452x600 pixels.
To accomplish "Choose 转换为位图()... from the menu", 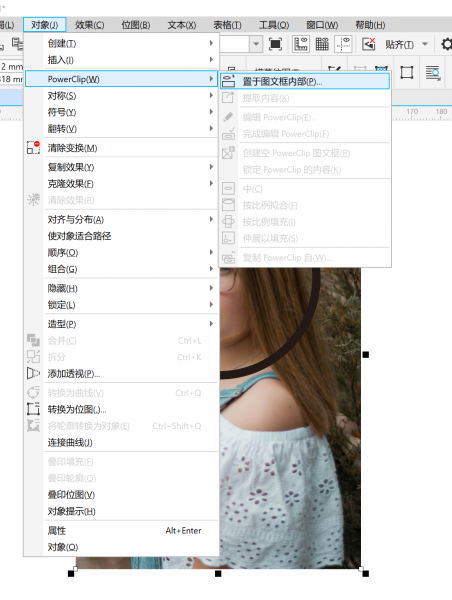I will point(121,409).
